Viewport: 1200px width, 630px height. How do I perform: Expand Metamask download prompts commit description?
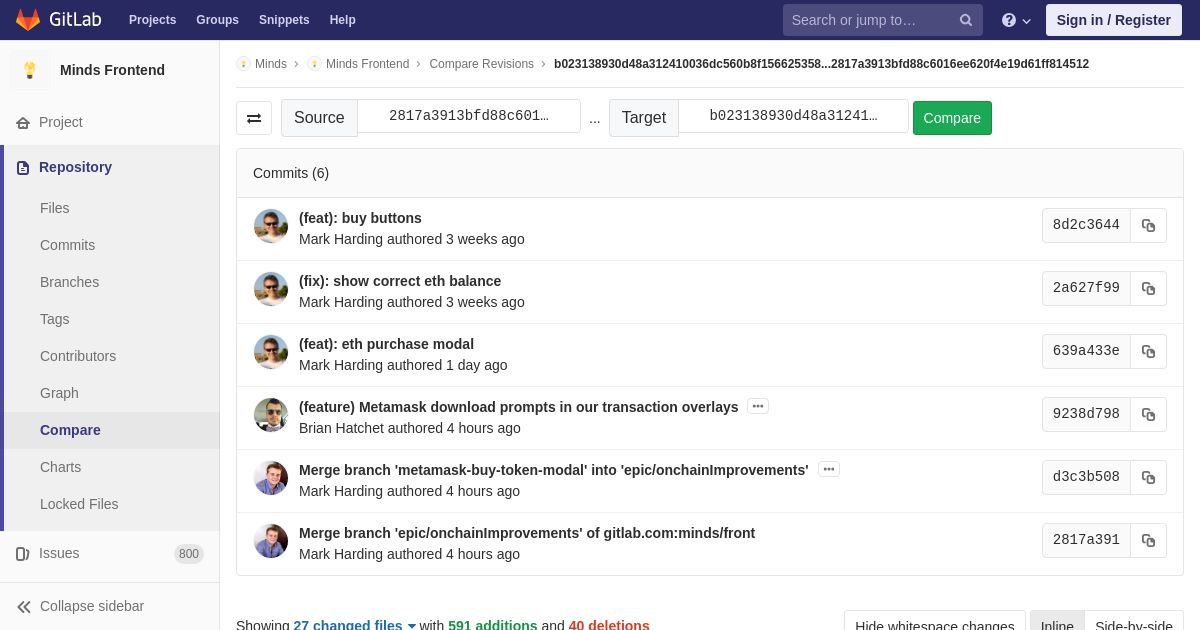(x=758, y=406)
